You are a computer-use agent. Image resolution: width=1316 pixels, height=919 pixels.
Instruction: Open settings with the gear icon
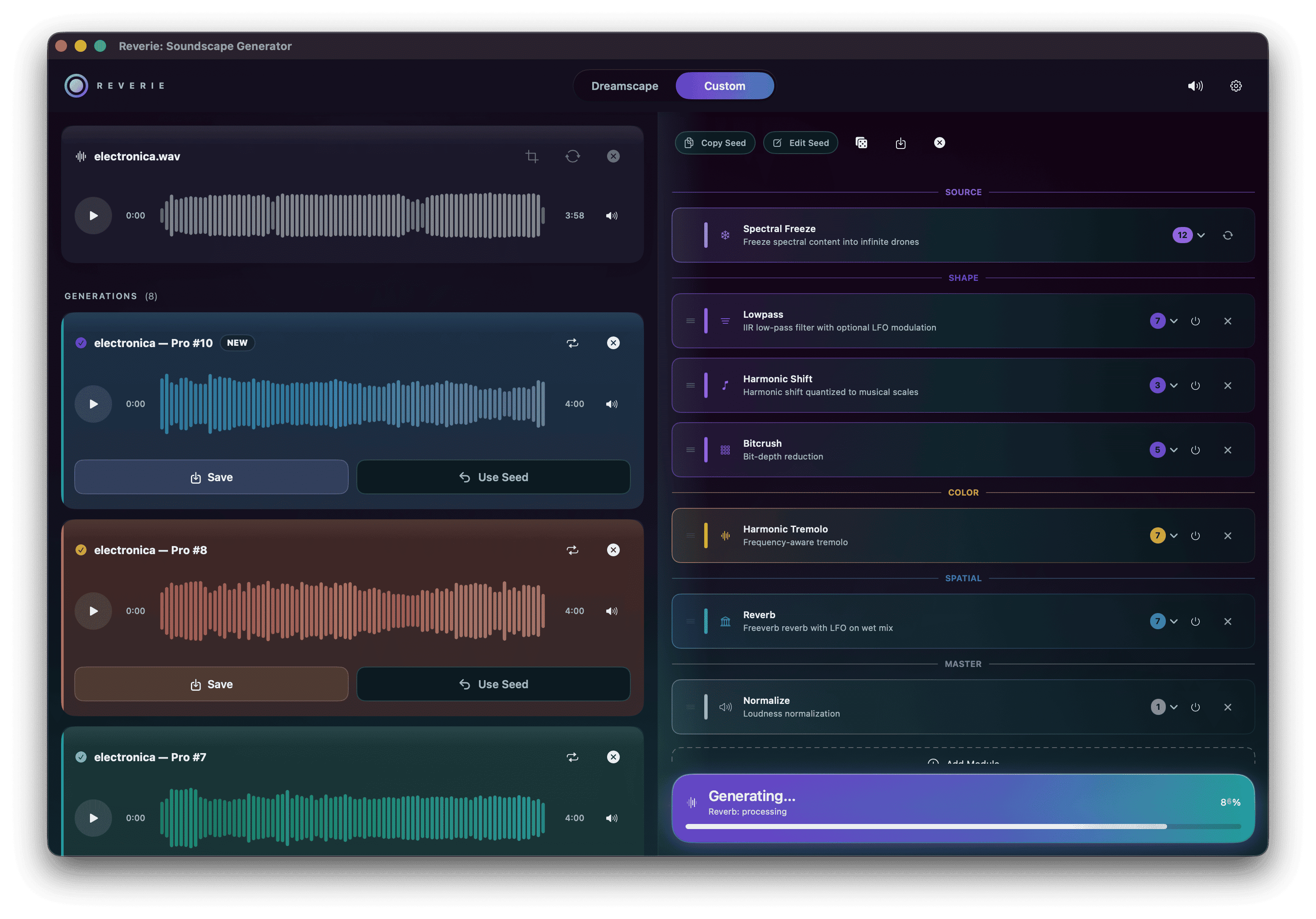coord(1235,86)
